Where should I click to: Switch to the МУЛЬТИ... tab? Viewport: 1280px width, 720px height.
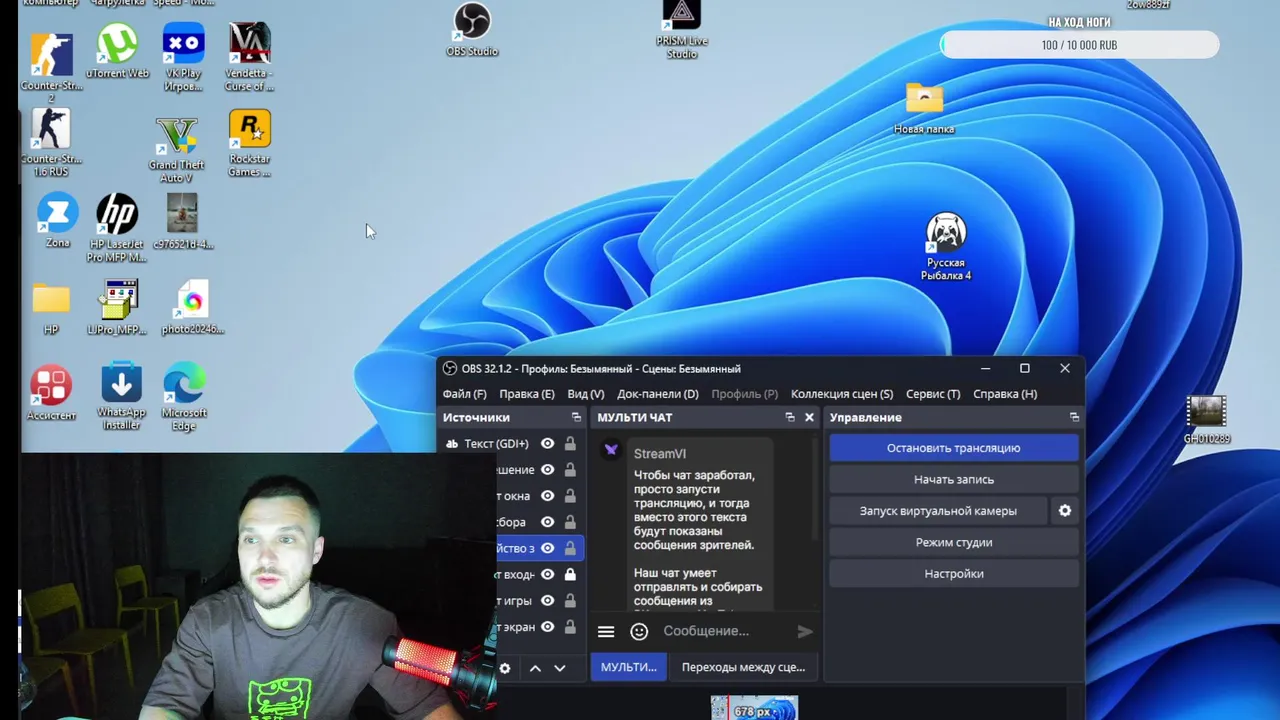628,667
